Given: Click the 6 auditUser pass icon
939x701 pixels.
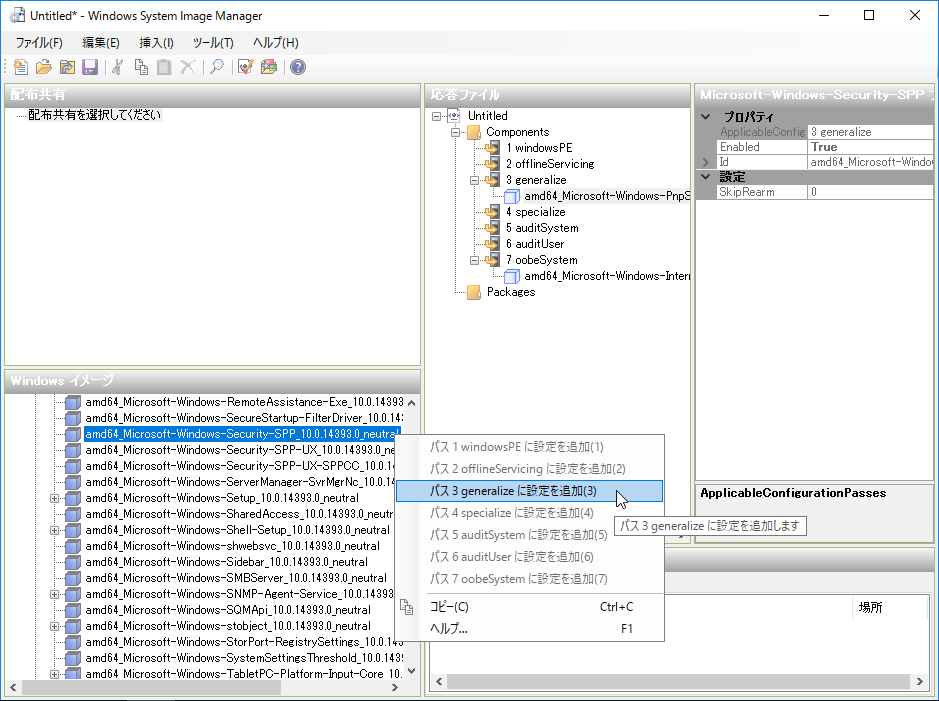Looking at the screenshot, I should pyautogui.click(x=492, y=244).
